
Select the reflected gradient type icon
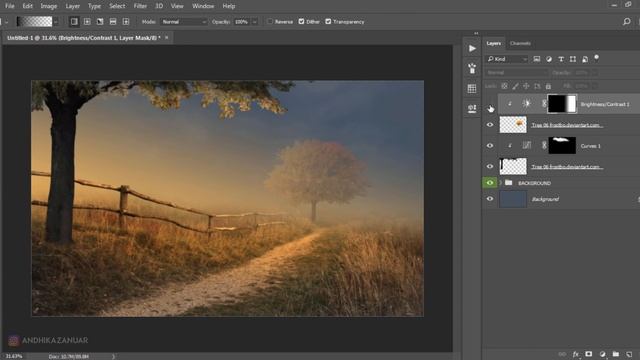pyautogui.click(x=113, y=22)
